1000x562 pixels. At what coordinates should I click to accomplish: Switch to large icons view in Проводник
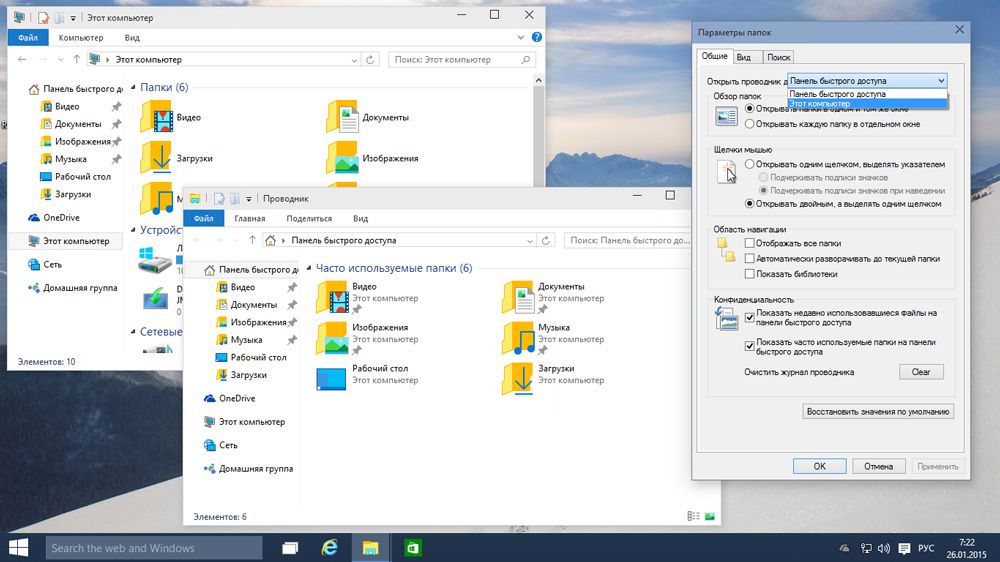click(710, 516)
